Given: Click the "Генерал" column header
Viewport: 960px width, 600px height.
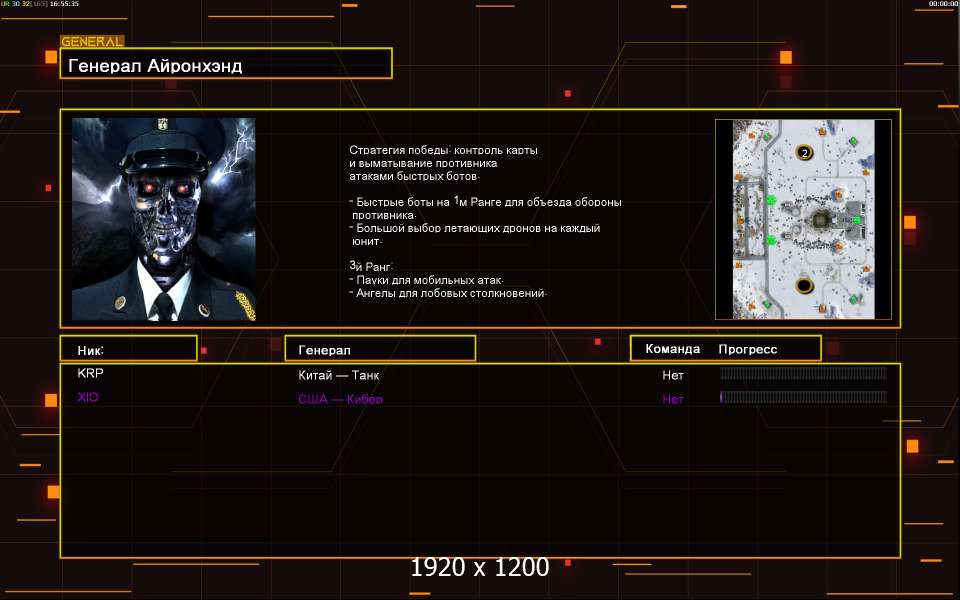Looking at the screenshot, I should 380,348.
